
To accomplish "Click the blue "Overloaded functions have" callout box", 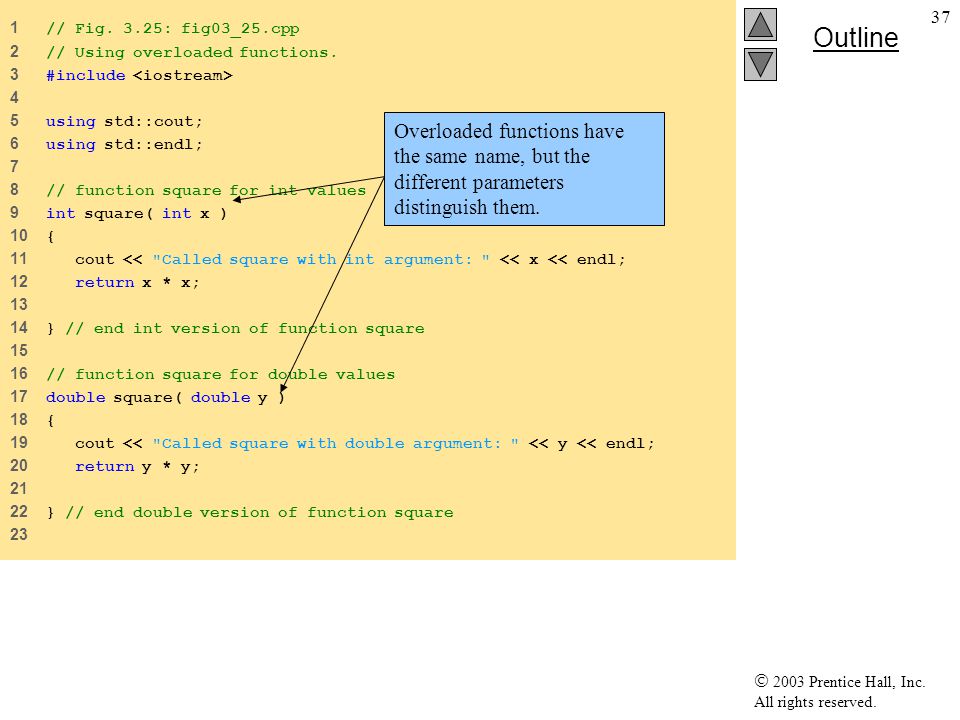I will click(524, 169).
